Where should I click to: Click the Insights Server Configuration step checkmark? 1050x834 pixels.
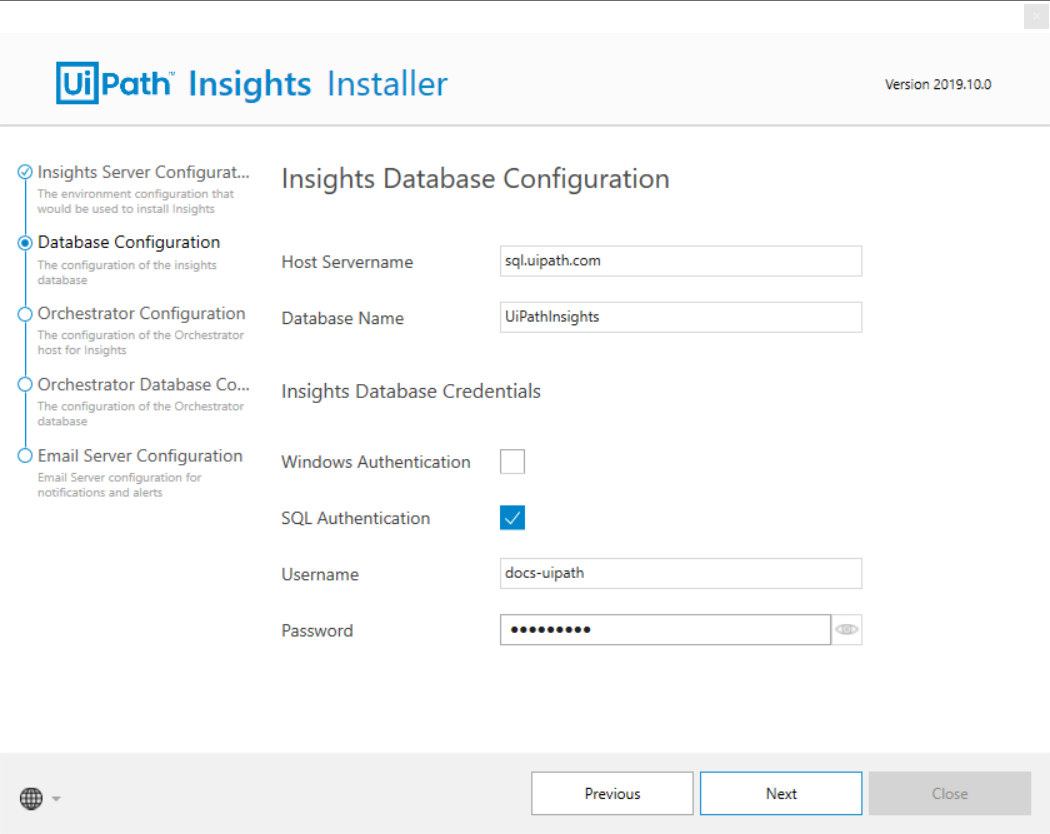pos(25,172)
